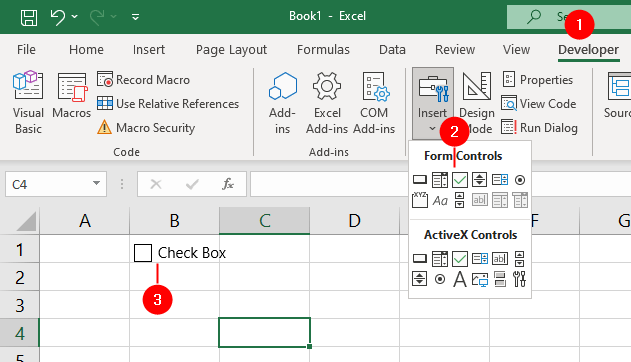Expand the Name Box dropdown arrow
The width and height of the screenshot is (631, 362).
[x=96, y=183]
